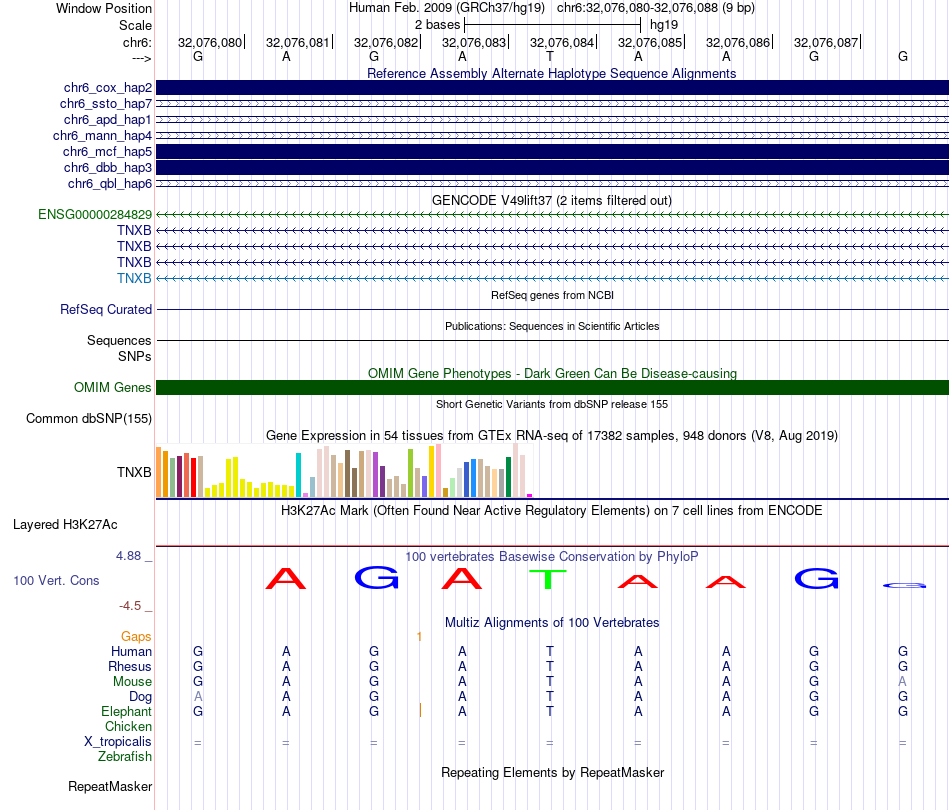
Task: Open the OMIM Genes track label
Action: [112, 388]
